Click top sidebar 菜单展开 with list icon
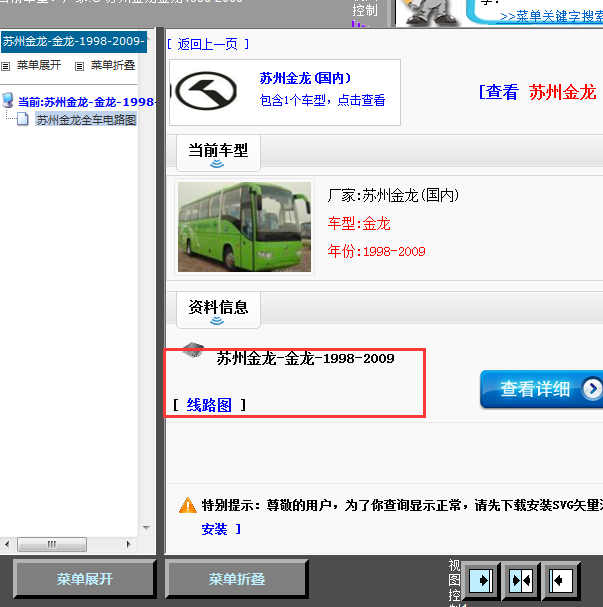Viewport: 603px width, 607px height. [x=31, y=65]
